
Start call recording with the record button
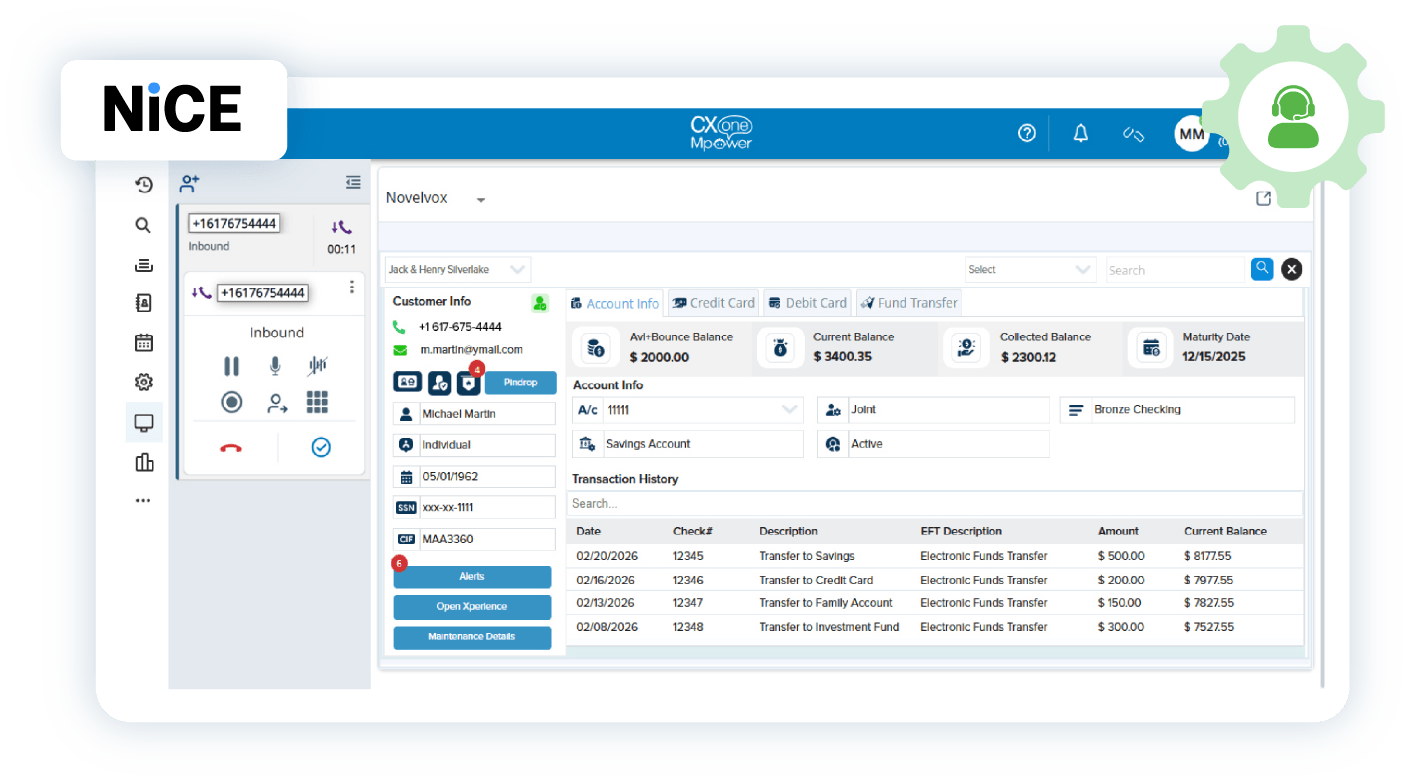pyautogui.click(x=232, y=402)
